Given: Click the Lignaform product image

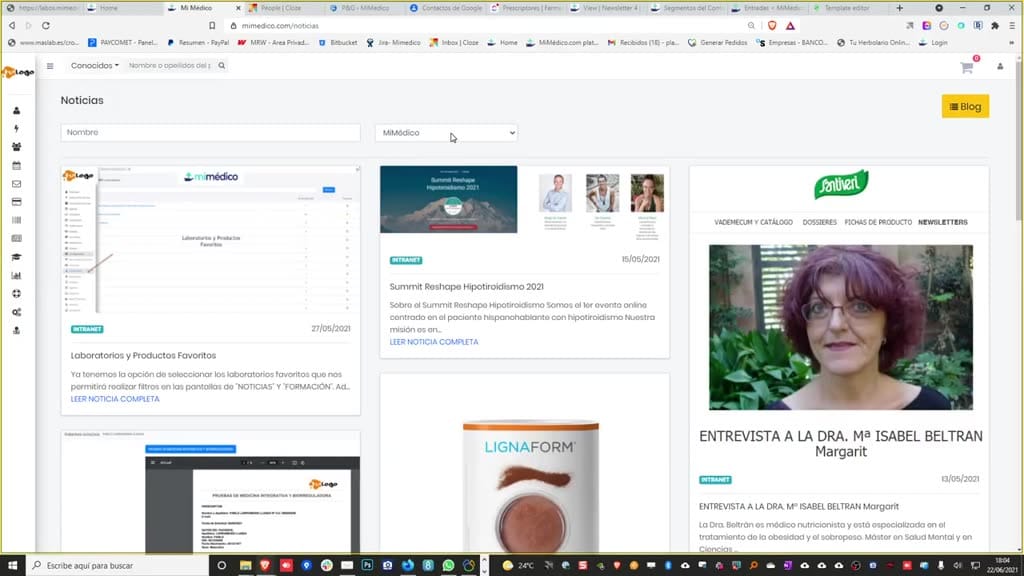Looking at the screenshot, I should (530, 485).
